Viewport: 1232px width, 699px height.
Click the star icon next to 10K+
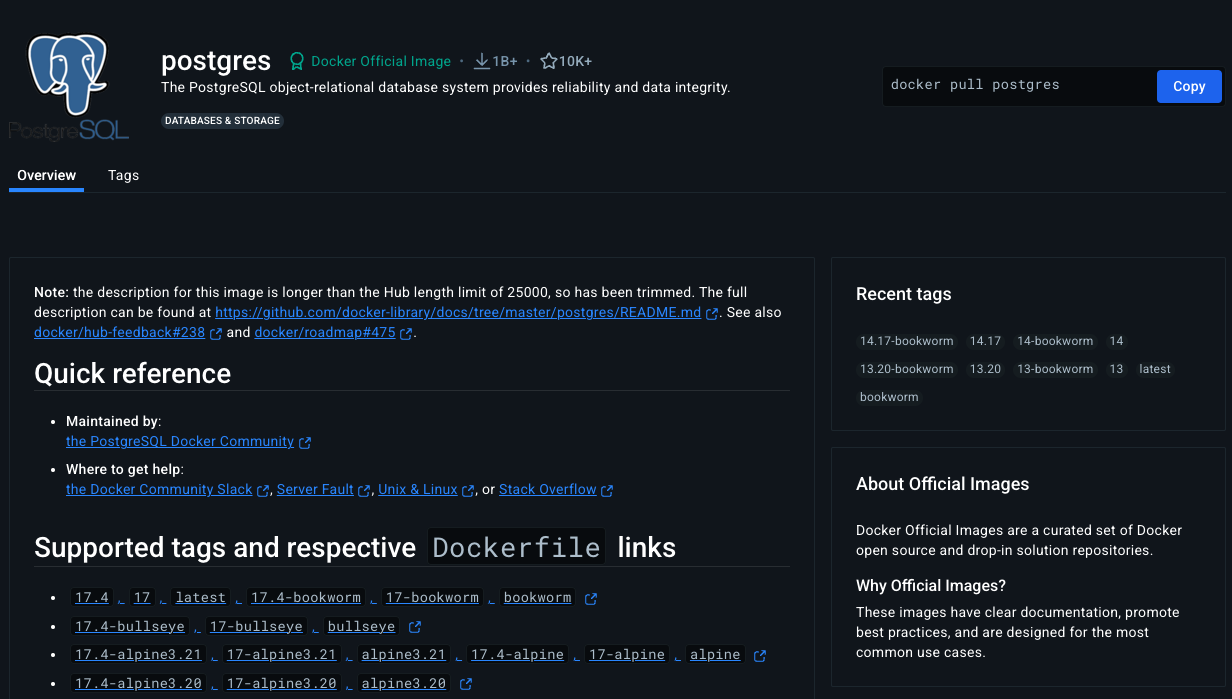pyautogui.click(x=549, y=61)
